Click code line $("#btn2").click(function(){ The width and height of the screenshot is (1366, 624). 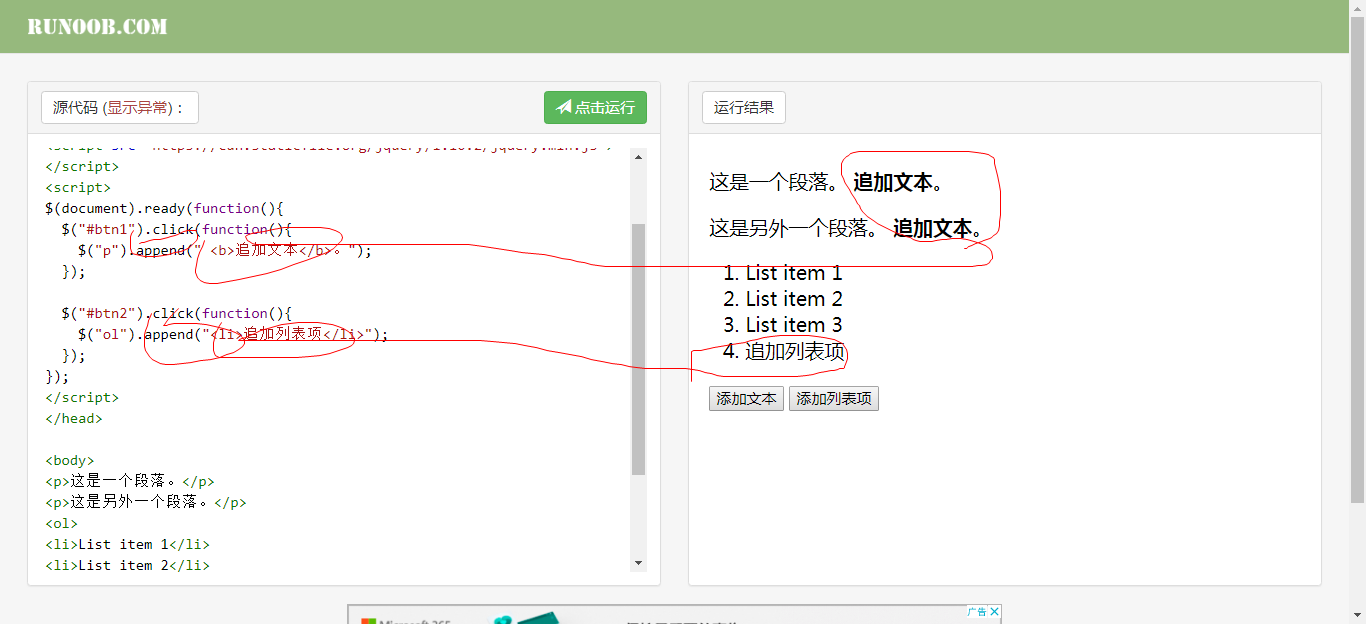click(176, 313)
